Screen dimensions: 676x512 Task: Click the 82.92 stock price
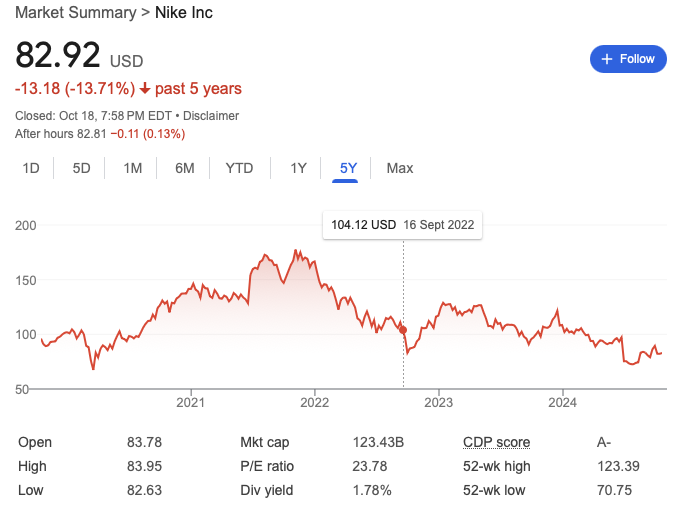point(55,56)
